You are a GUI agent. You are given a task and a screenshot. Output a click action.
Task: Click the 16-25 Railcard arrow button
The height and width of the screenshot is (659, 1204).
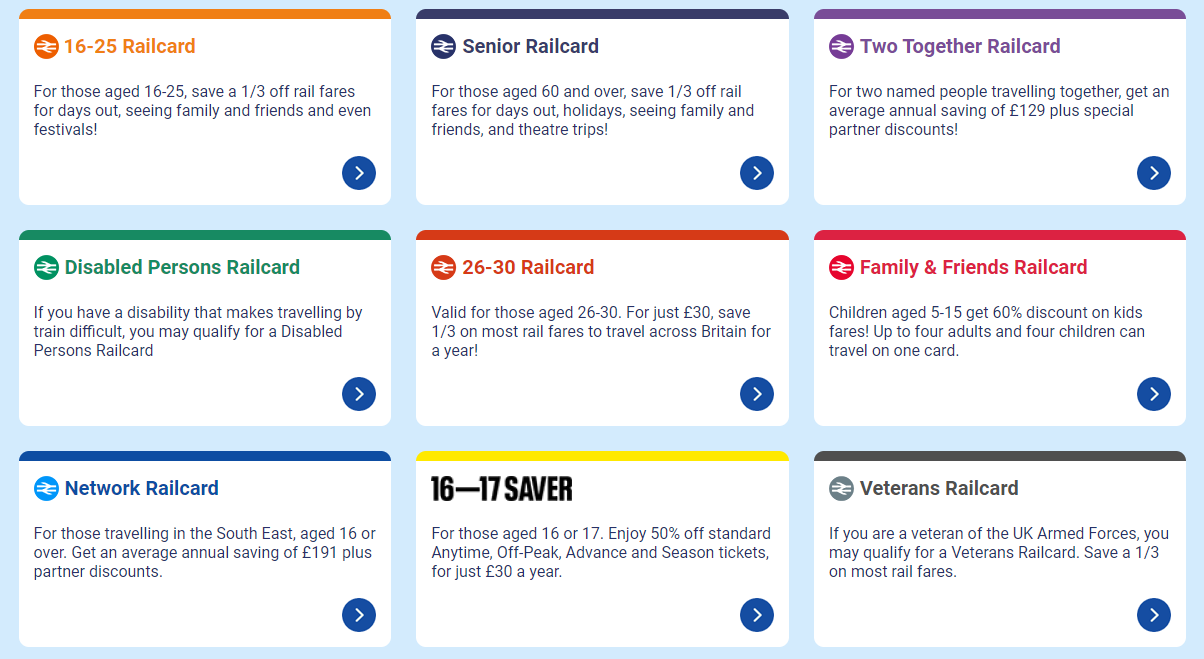pos(359,173)
